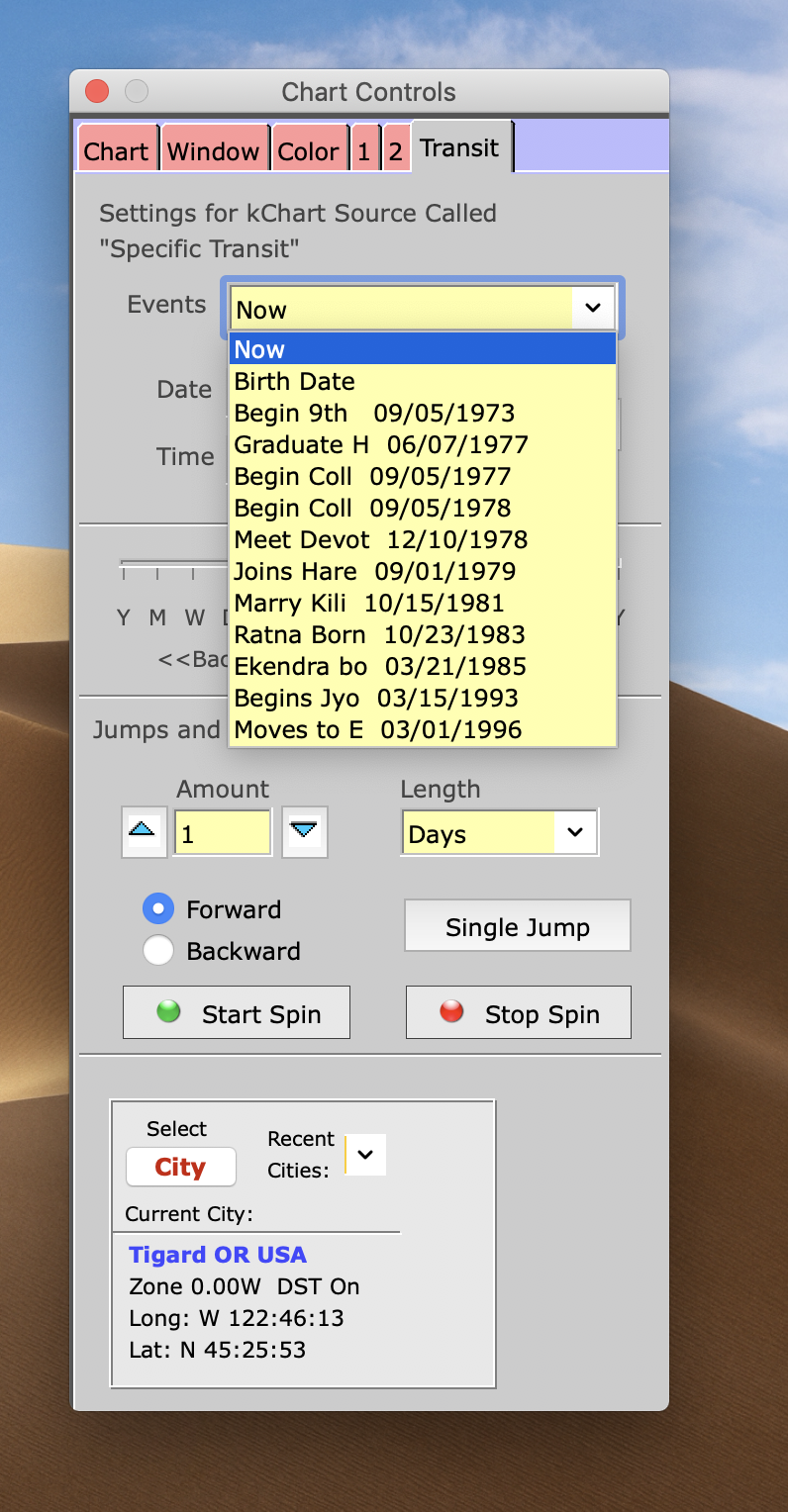
Task: Open tab number 1
Action: [364, 151]
